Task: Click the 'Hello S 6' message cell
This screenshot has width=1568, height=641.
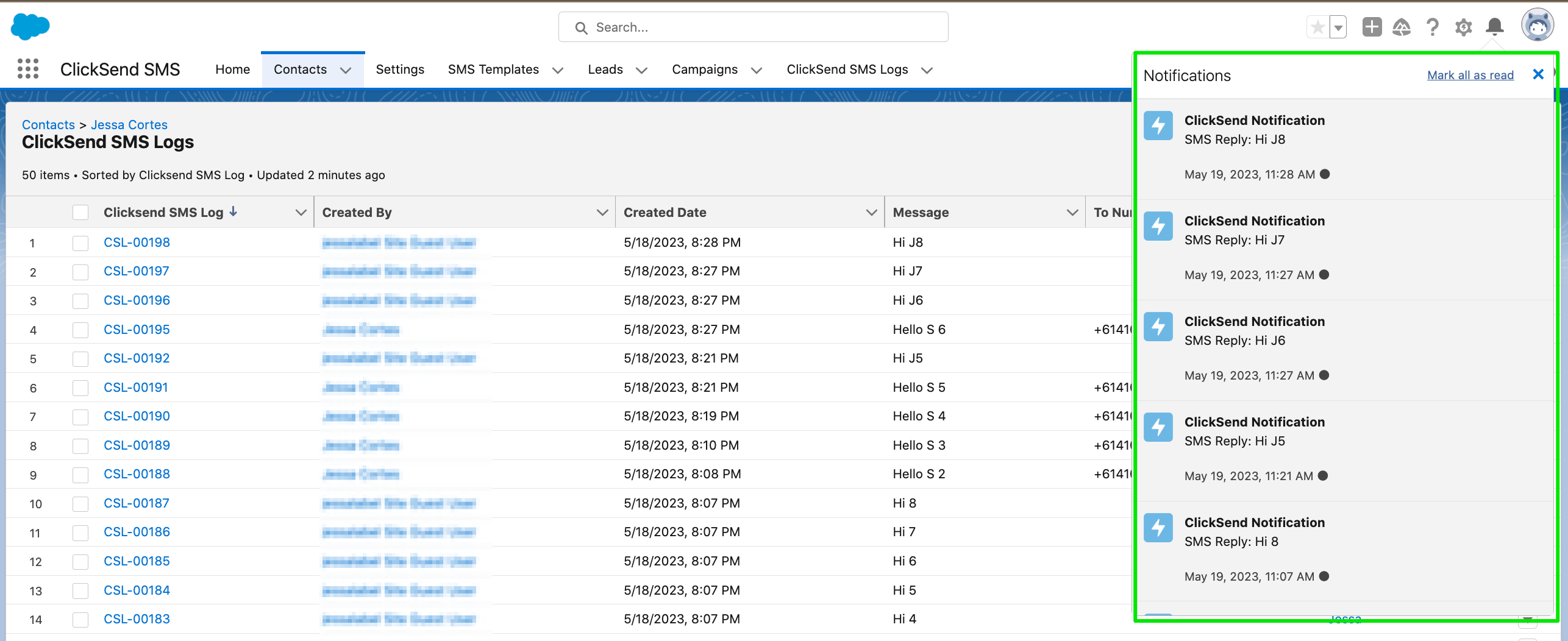Action: (919, 329)
